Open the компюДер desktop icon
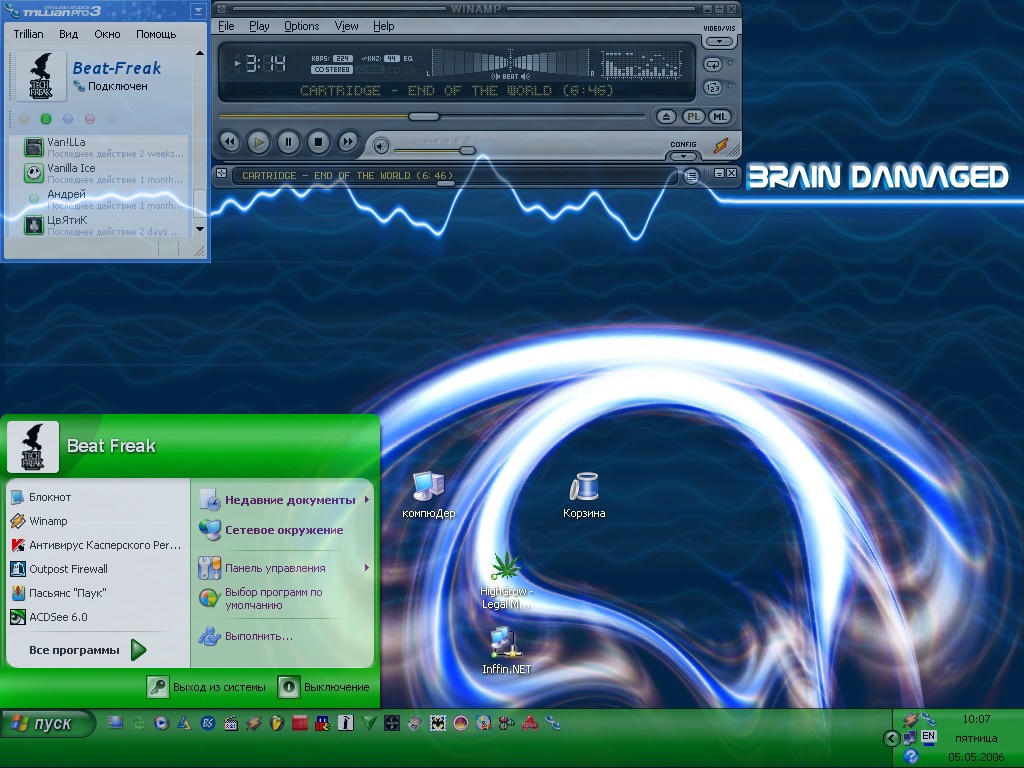 point(428,495)
